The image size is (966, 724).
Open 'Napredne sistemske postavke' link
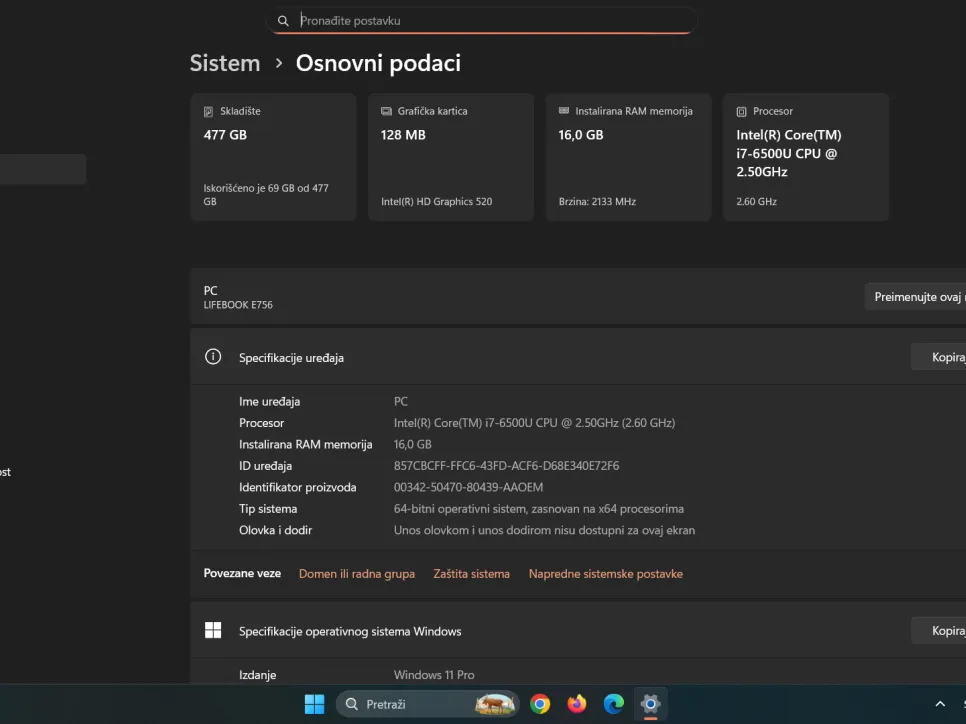(x=606, y=574)
